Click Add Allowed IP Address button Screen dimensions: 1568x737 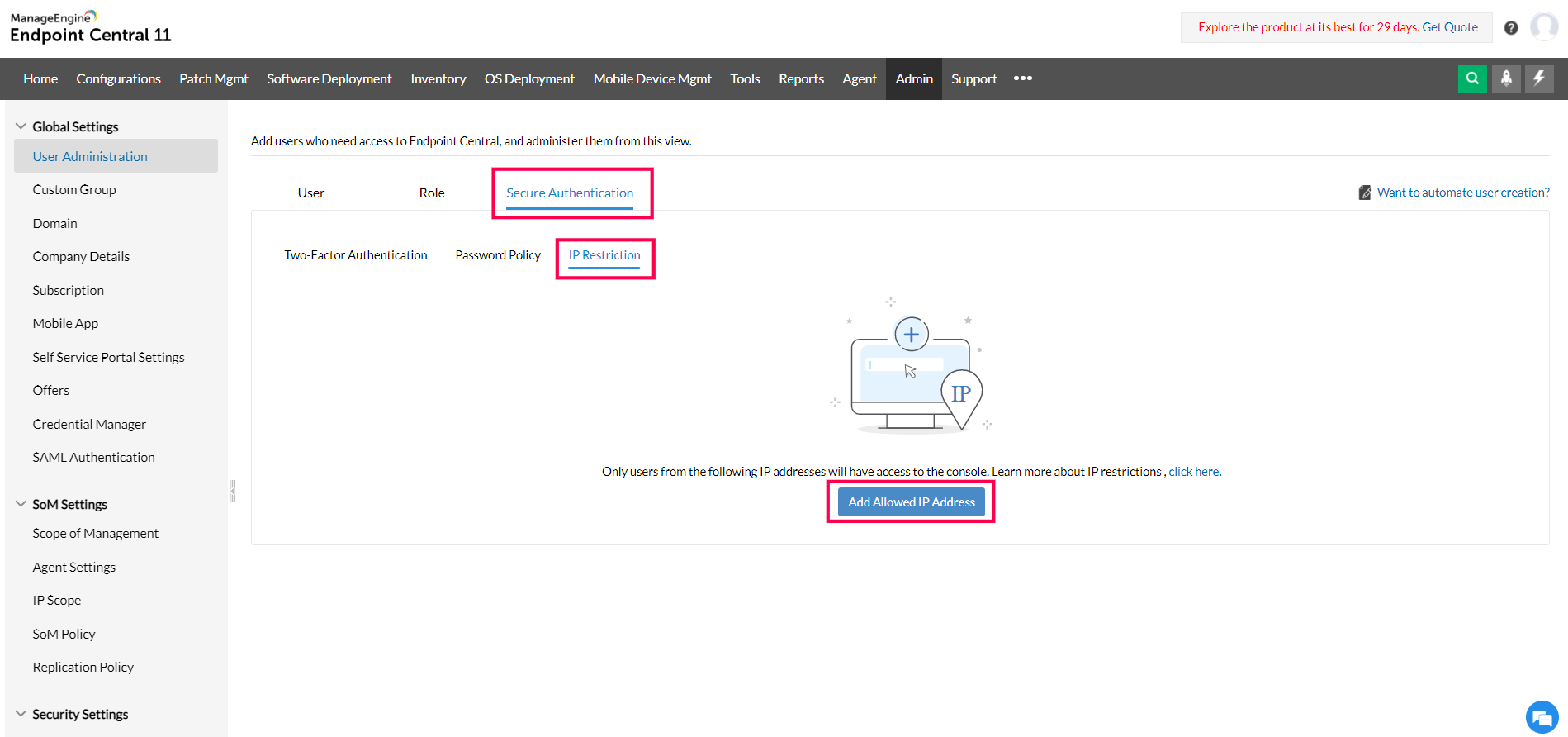coord(912,502)
